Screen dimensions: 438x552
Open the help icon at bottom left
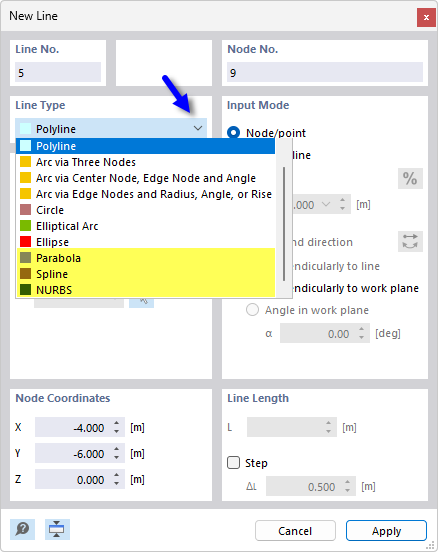(x=22, y=529)
